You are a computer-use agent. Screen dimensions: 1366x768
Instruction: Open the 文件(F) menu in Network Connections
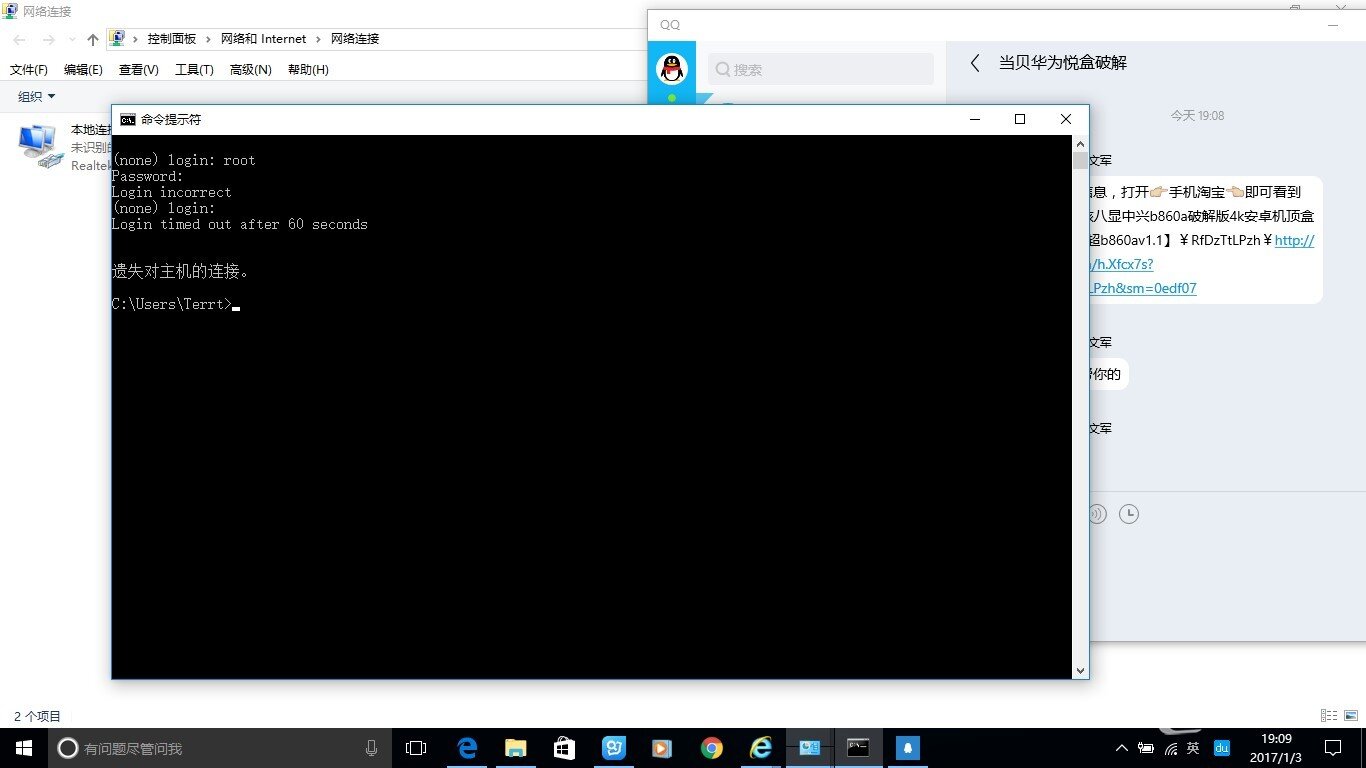pos(29,70)
